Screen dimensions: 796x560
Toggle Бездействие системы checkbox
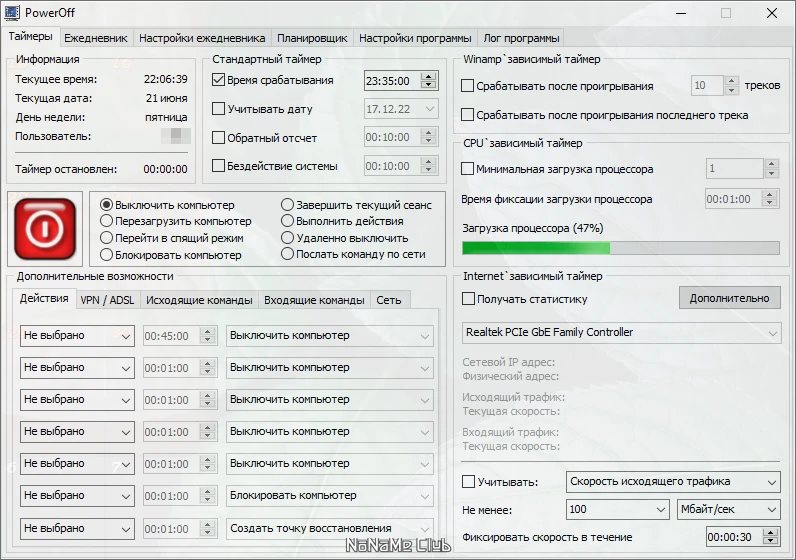point(218,166)
